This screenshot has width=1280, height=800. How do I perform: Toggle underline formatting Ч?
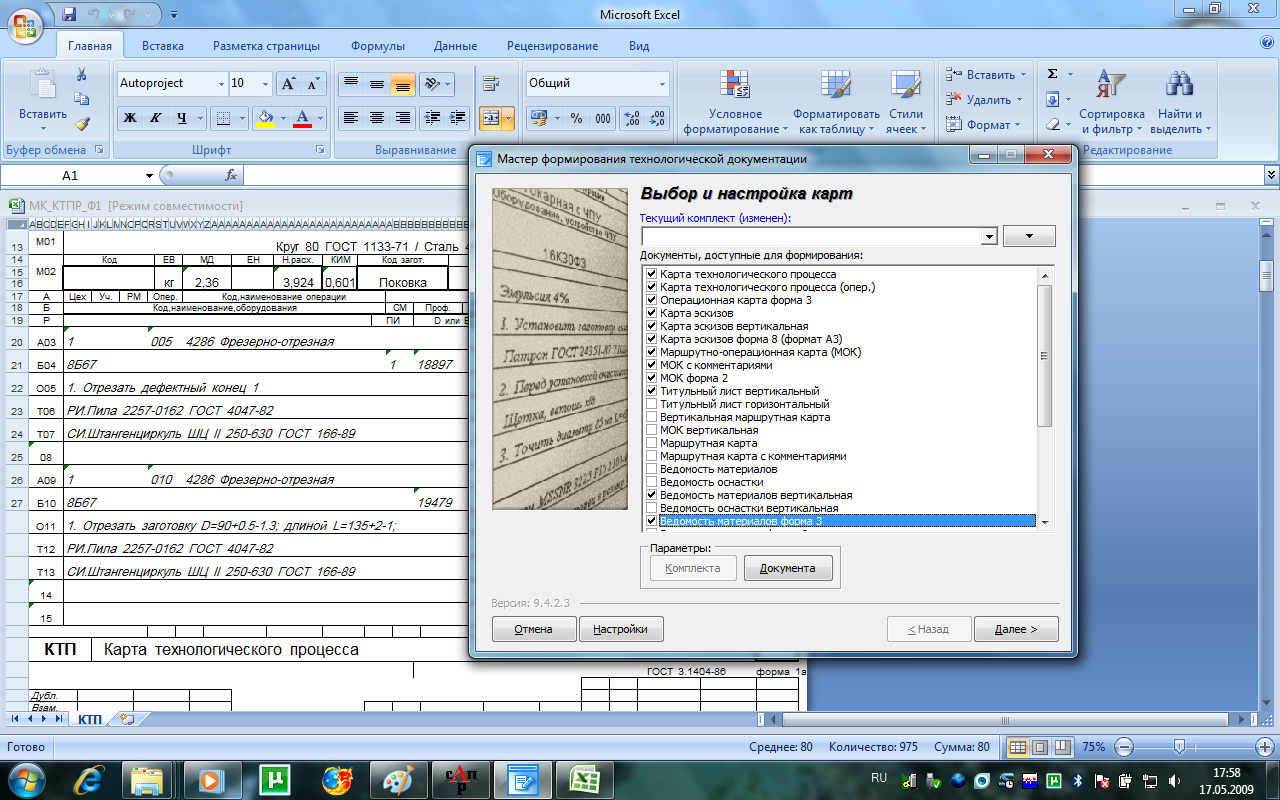181,118
